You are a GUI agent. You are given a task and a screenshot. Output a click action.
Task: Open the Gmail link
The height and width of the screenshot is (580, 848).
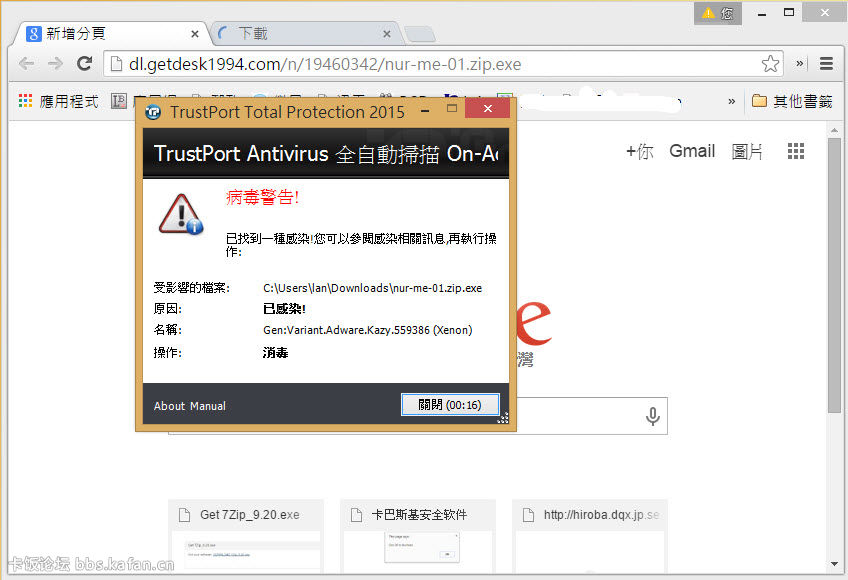(692, 151)
